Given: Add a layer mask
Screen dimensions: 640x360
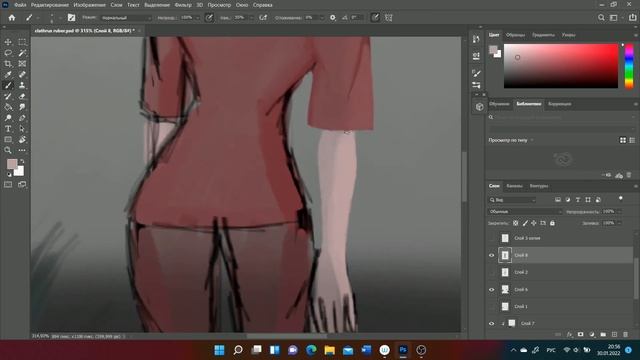Looking at the screenshot, I should click(x=580, y=335).
